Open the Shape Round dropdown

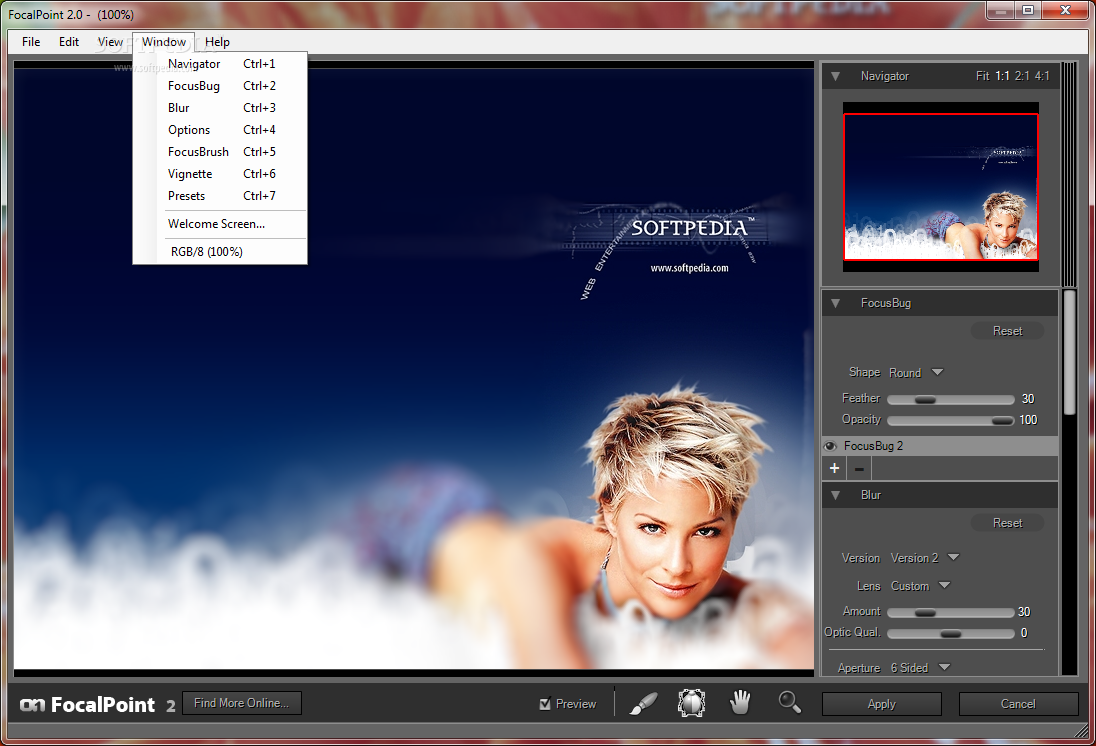[916, 373]
